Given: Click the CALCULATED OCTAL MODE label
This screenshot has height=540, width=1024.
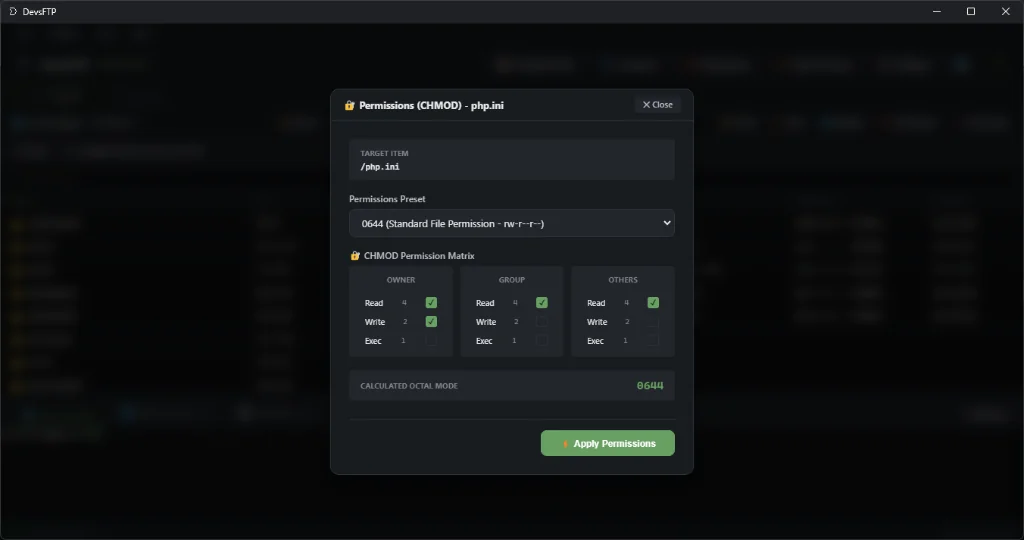Looking at the screenshot, I should click(x=409, y=386).
